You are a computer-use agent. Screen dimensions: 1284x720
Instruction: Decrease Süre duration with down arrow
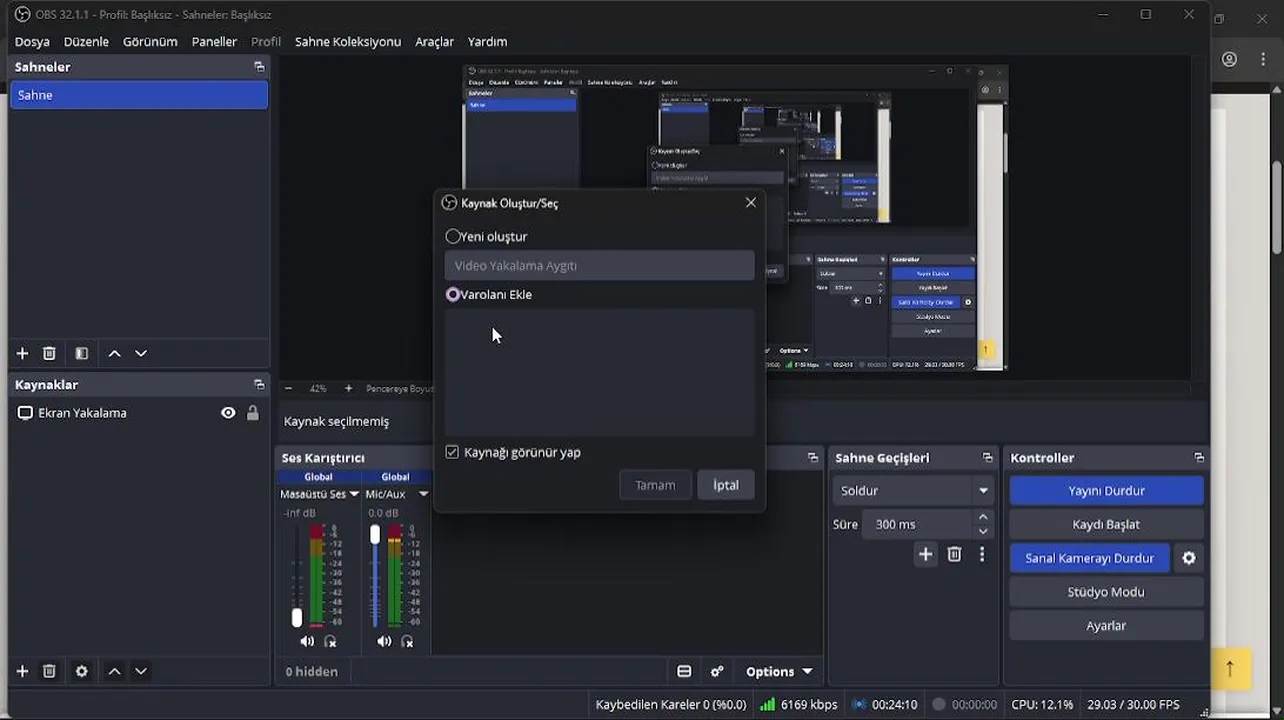[x=983, y=531]
